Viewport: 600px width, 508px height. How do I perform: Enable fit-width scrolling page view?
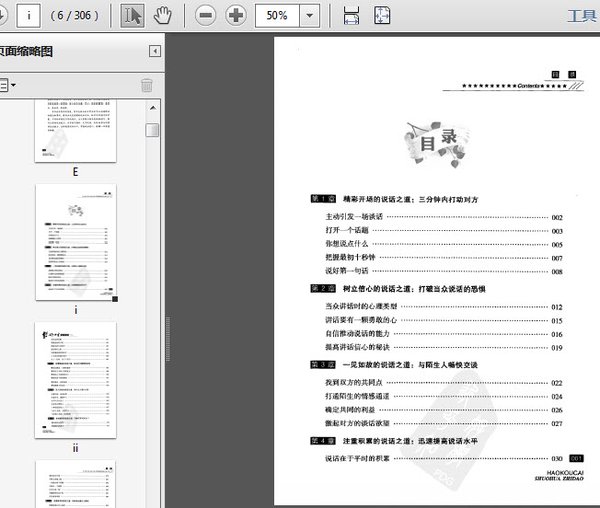point(351,16)
